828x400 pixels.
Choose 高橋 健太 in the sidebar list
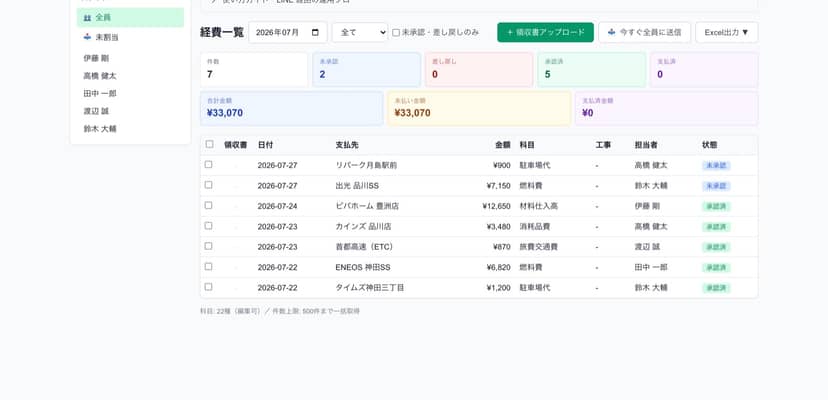tap(100, 76)
